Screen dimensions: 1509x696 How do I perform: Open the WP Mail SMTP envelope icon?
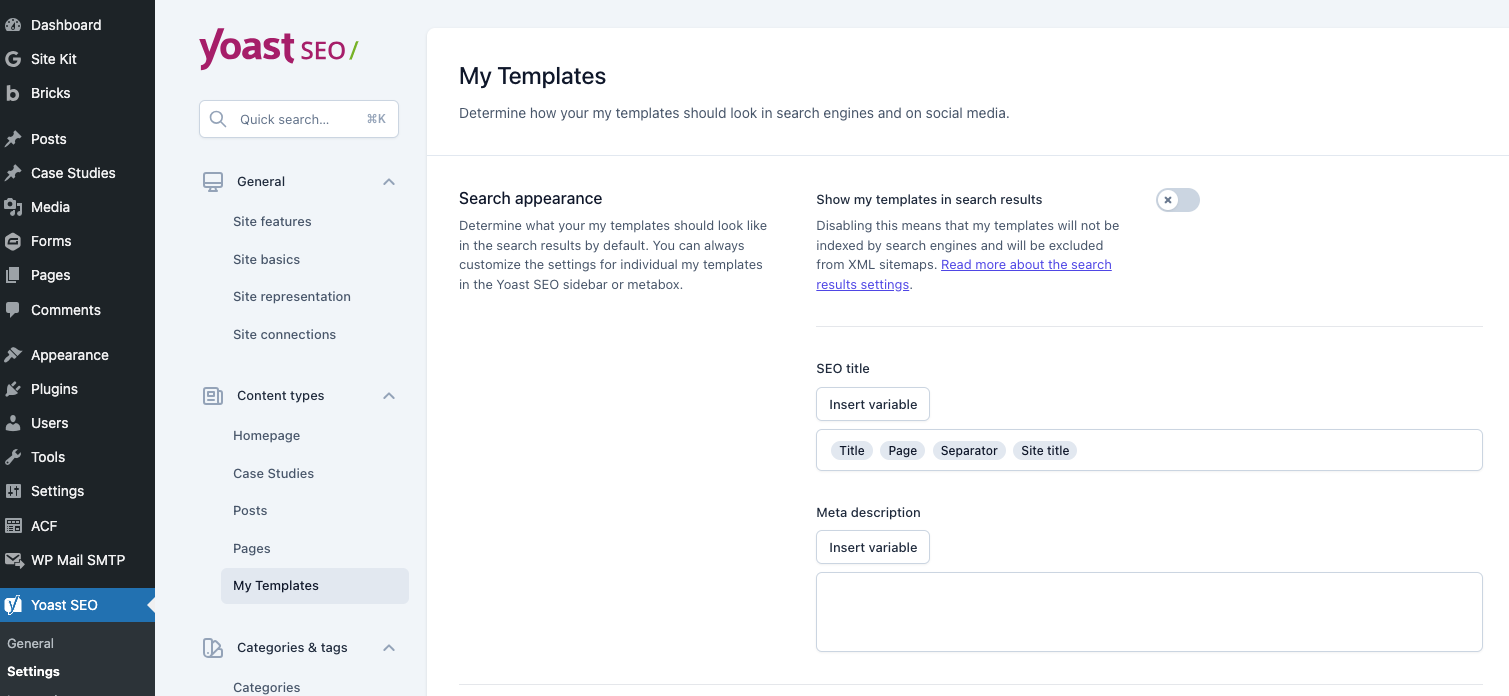click(13, 560)
